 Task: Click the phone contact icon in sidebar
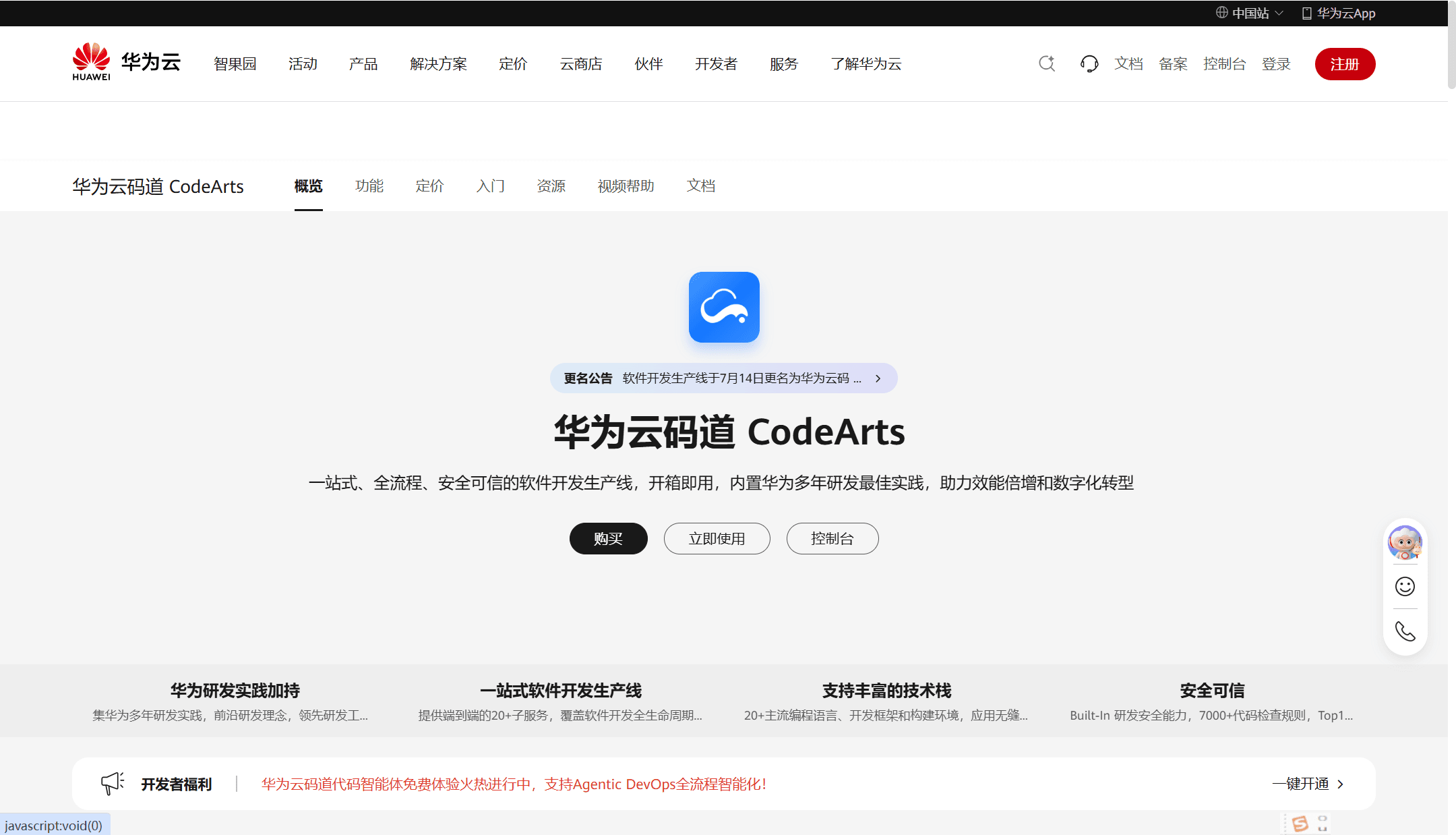[x=1405, y=631]
